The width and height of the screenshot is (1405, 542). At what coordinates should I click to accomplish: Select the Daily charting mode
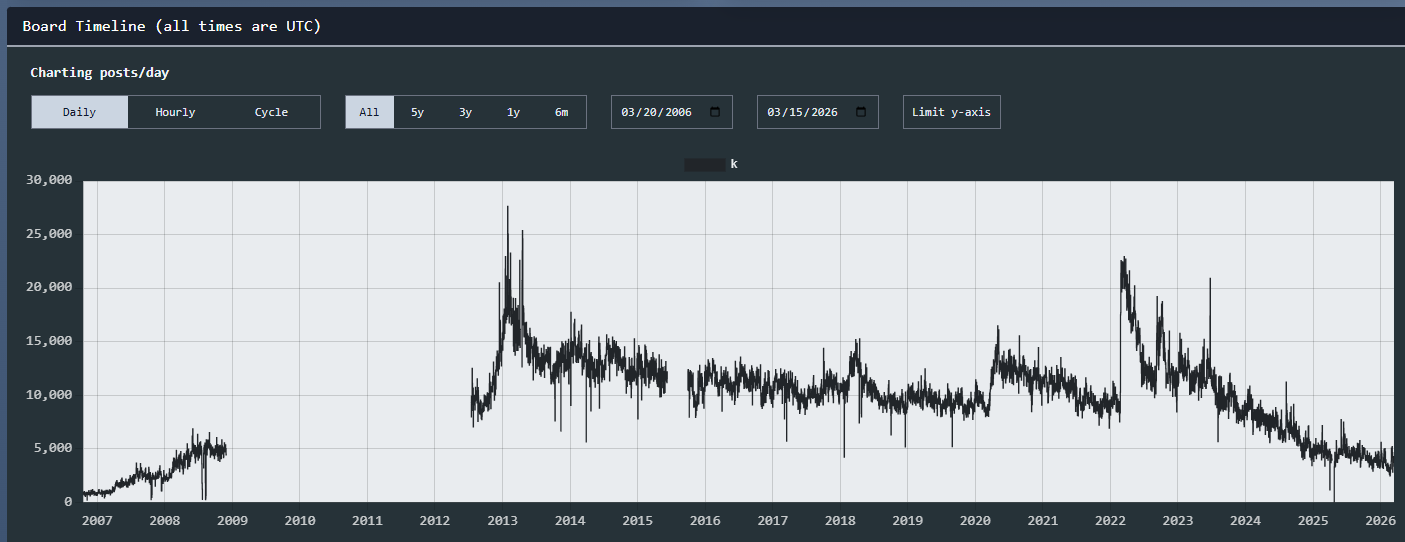coord(80,112)
